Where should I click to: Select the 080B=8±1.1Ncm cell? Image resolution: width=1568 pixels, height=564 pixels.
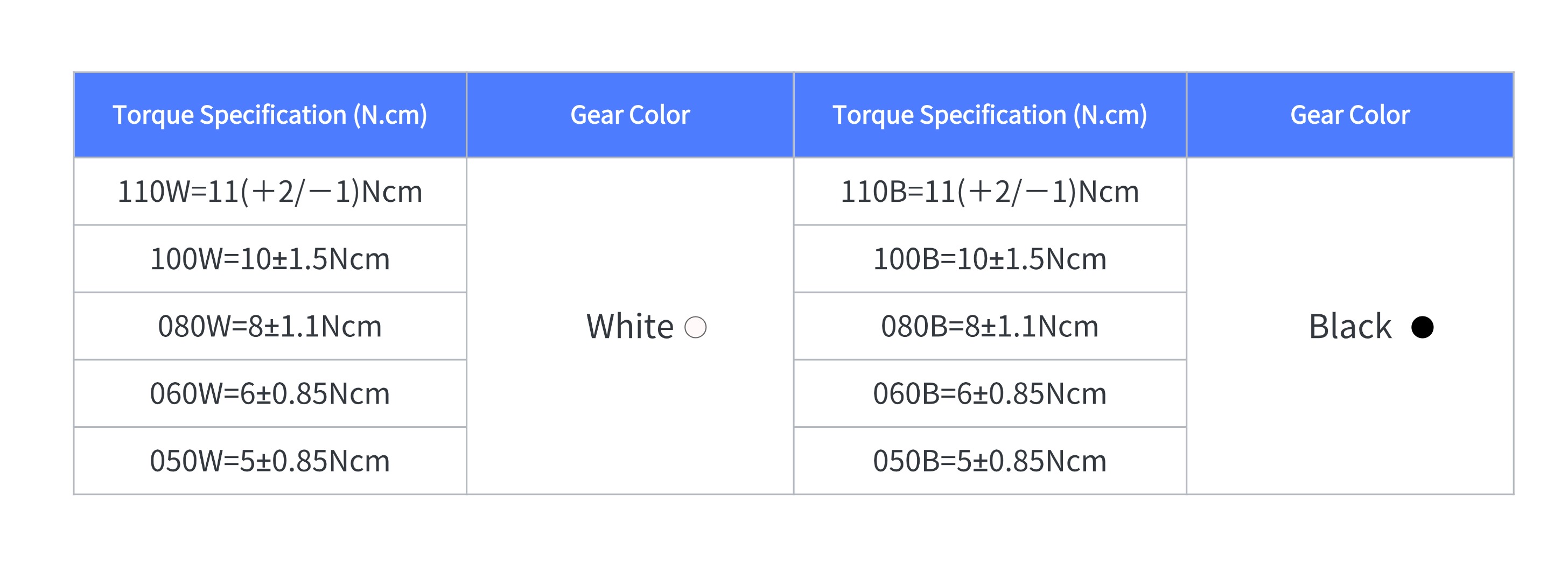pyautogui.click(x=990, y=327)
